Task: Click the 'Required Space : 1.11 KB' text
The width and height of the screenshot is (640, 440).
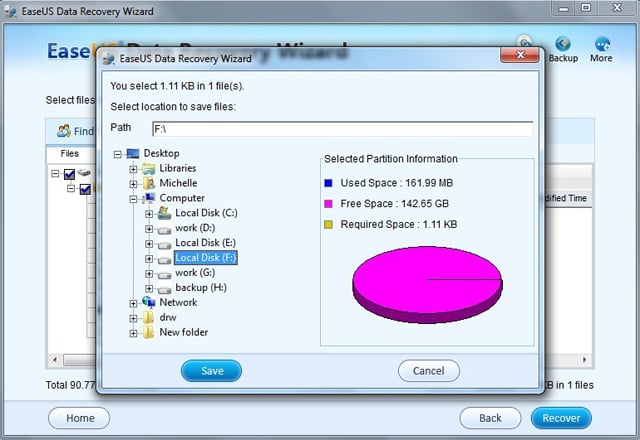Action: click(x=399, y=224)
